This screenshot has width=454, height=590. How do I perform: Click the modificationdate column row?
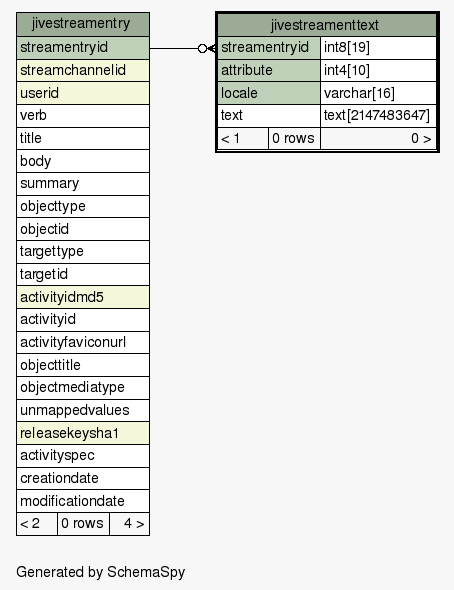[x=83, y=501]
